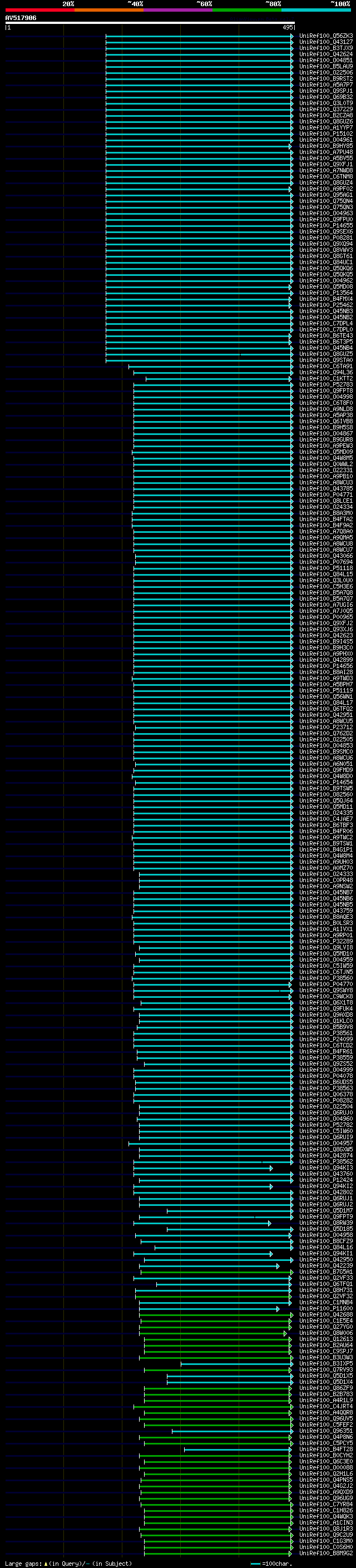Select label UniRef100_P11600
Viewport: 356px width, 1568px height.
click(325, 1309)
